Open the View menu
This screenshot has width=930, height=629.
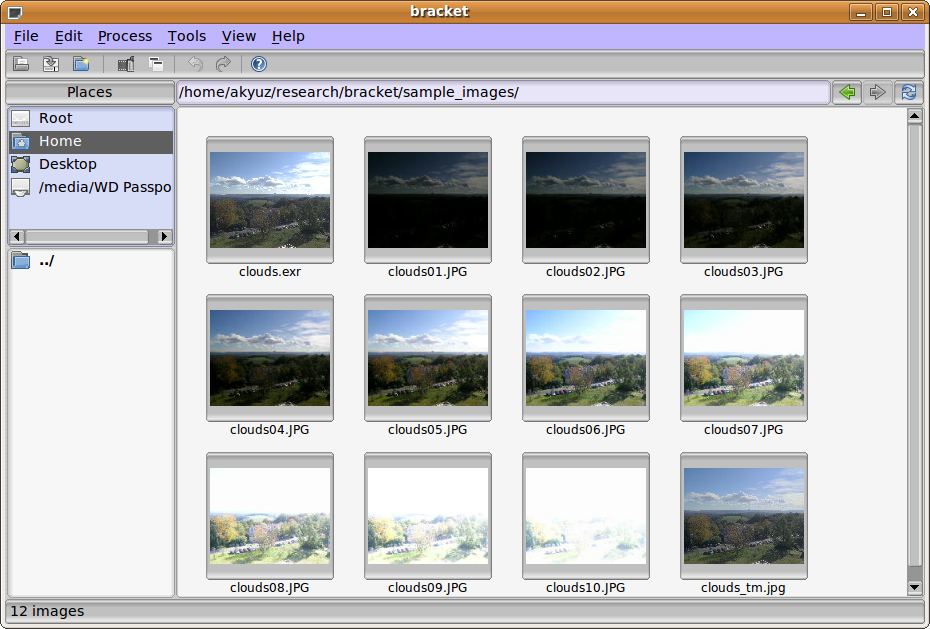[239, 36]
